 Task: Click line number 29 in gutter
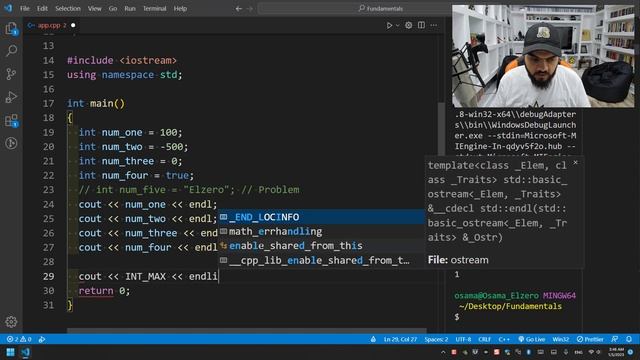(48, 276)
